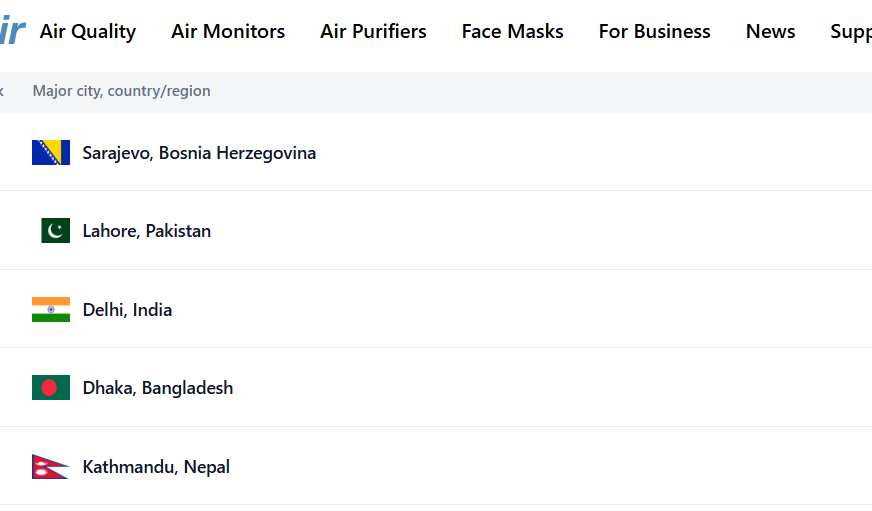Open Delhi, India city link

click(x=127, y=310)
